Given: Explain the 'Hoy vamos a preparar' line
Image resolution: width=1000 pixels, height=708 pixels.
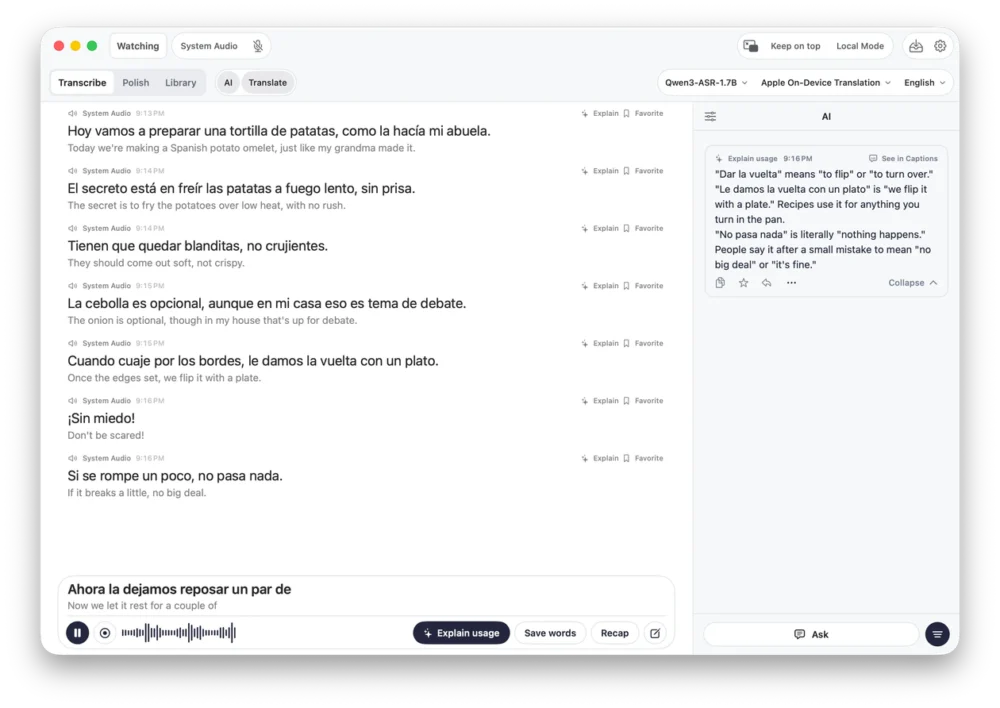Looking at the screenshot, I should point(599,114).
